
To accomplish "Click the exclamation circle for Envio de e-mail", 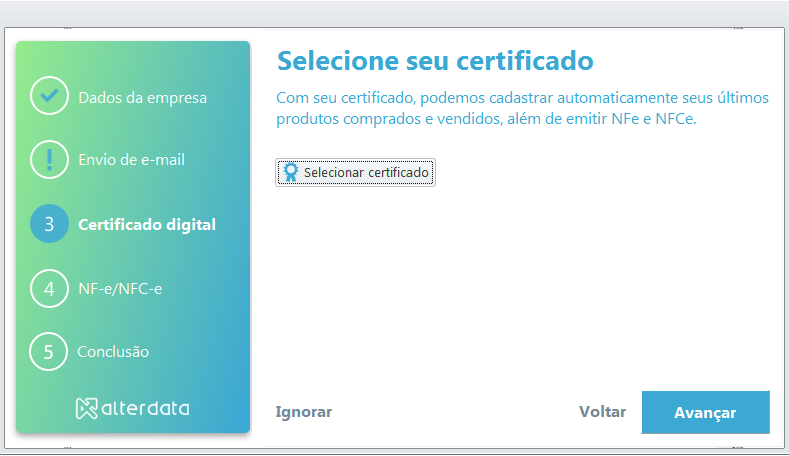I will (x=49, y=160).
